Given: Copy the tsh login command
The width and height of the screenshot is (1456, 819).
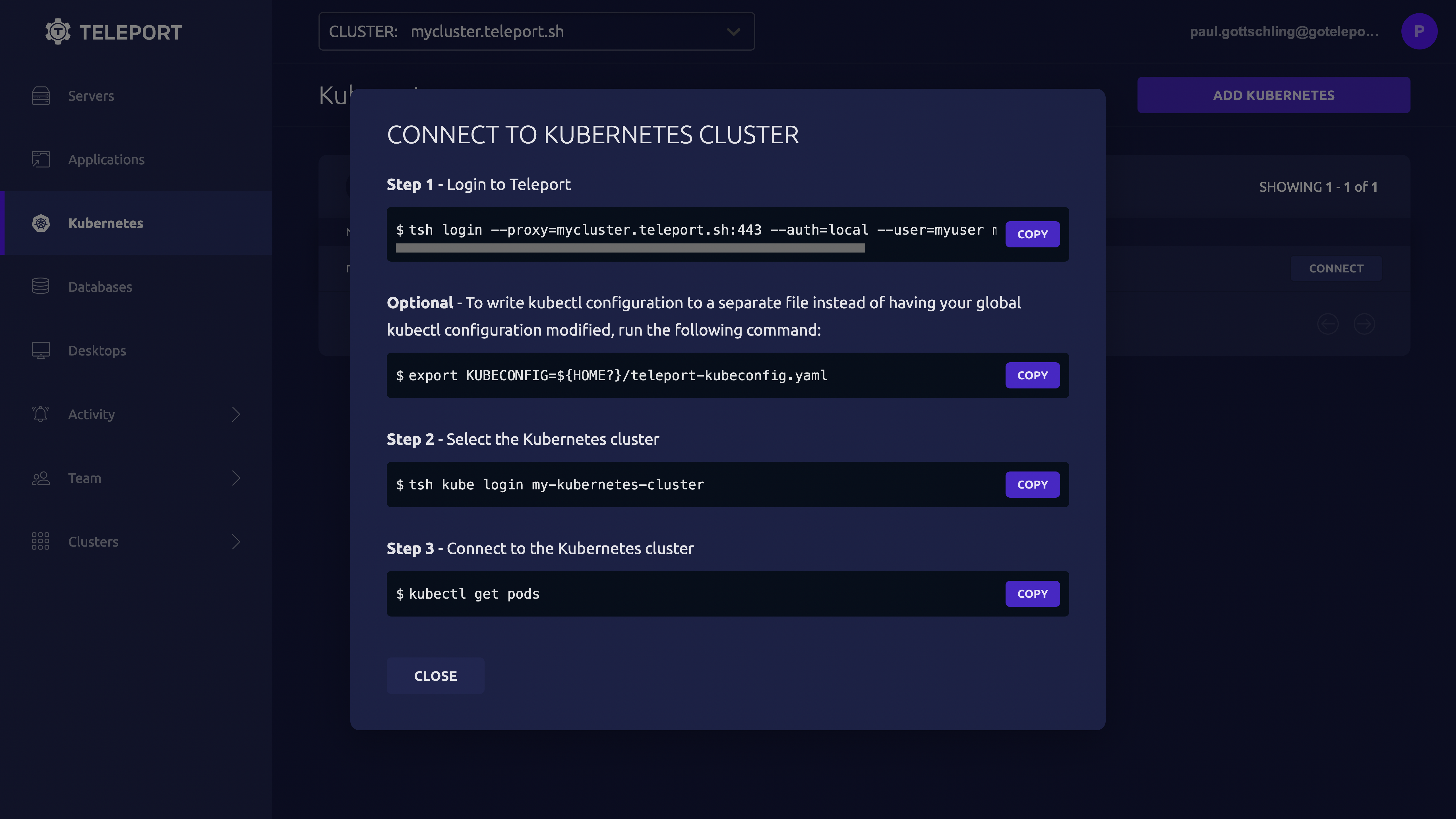Looking at the screenshot, I should pyautogui.click(x=1032, y=234).
